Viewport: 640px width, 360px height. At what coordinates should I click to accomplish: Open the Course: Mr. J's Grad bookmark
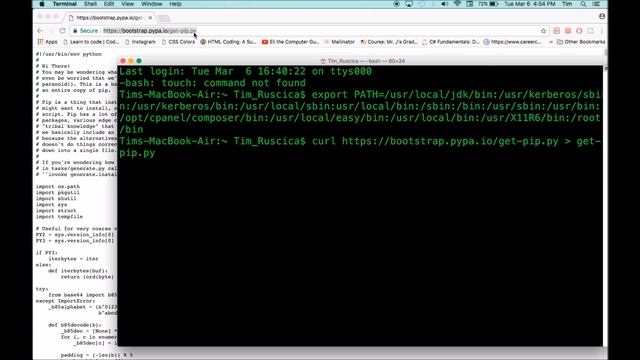point(389,42)
